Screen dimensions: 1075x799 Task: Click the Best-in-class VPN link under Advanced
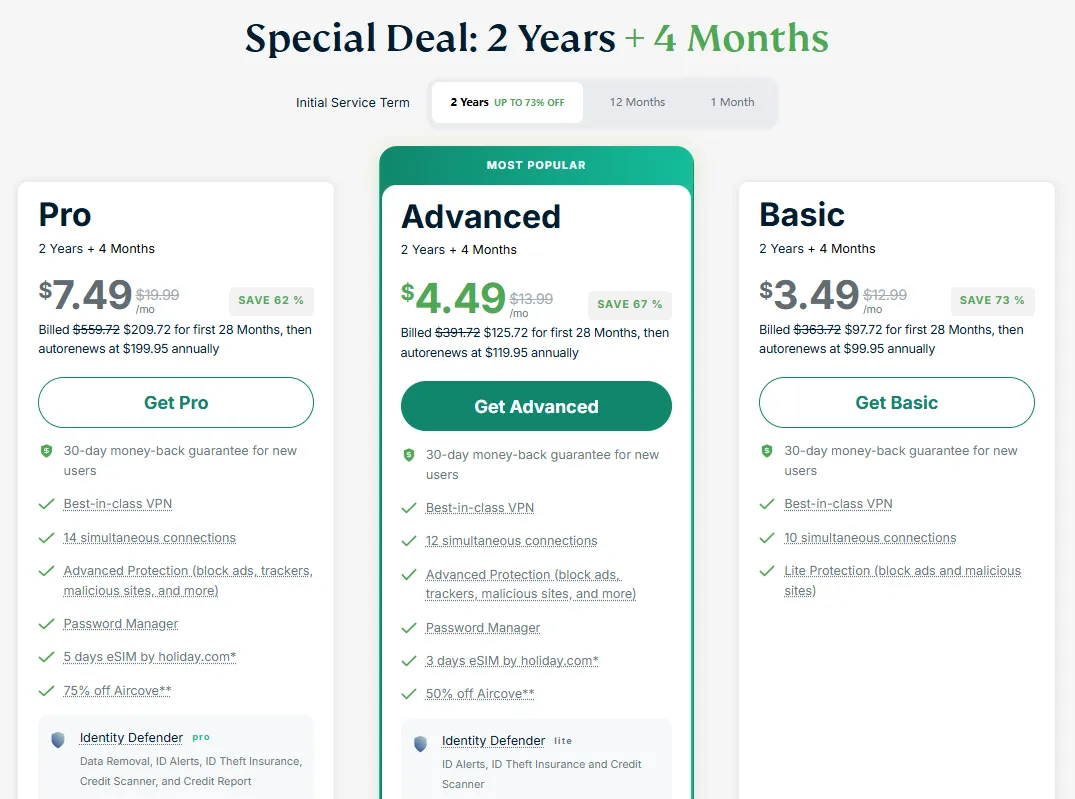tap(479, 508)
